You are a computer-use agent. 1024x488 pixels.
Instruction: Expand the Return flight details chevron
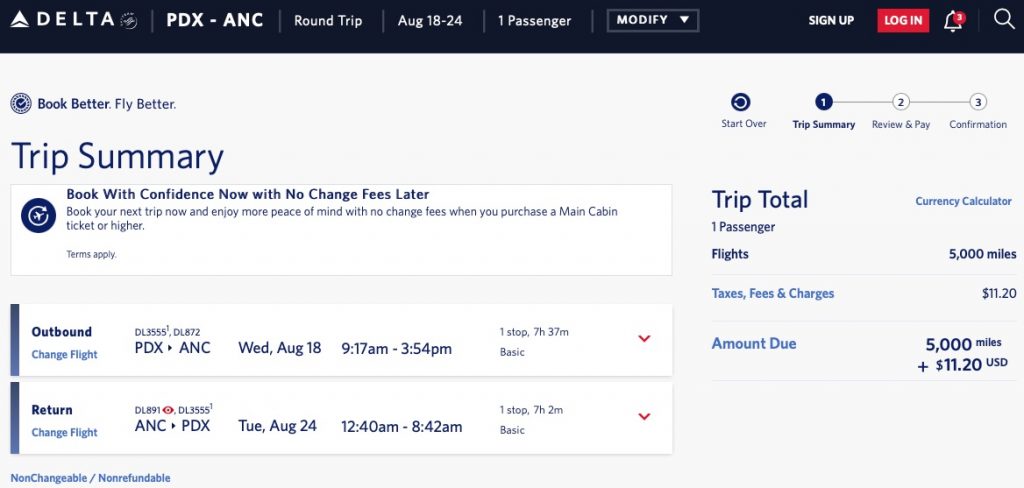point(644,416)
